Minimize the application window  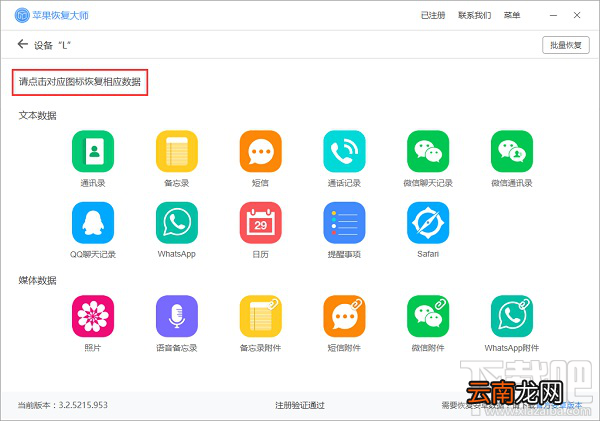click(x=553, y=15)
